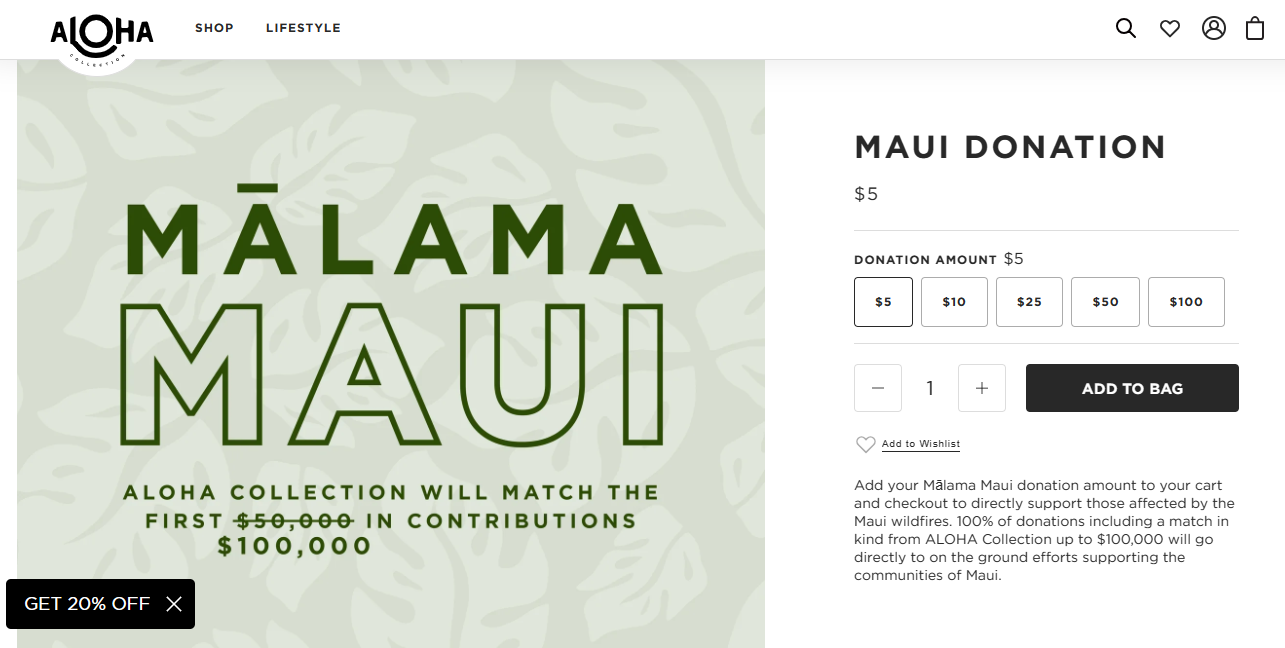Open the wishlist heart in header
1285x648 pixels.
point(1170,28)
